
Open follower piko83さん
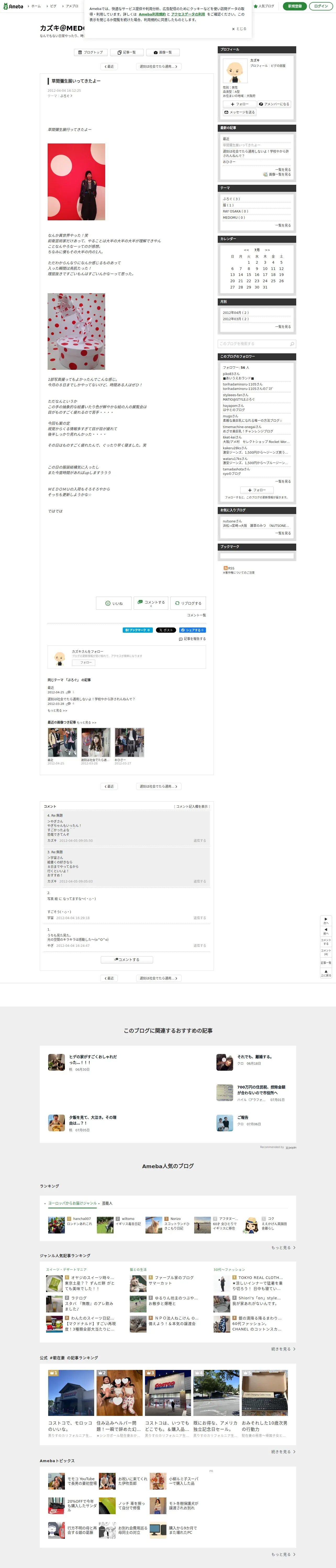tap(231, 374)
